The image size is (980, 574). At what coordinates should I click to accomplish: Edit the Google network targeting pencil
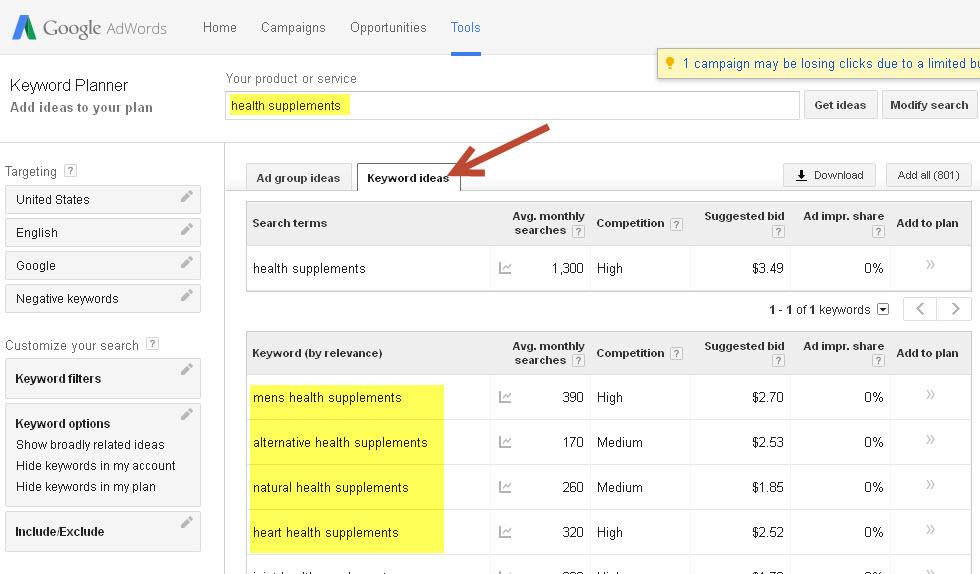pyautogui.click(x=186, y=263)
